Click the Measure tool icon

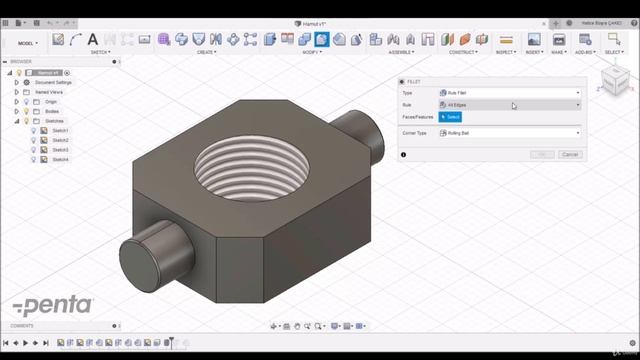click(506, 40)
